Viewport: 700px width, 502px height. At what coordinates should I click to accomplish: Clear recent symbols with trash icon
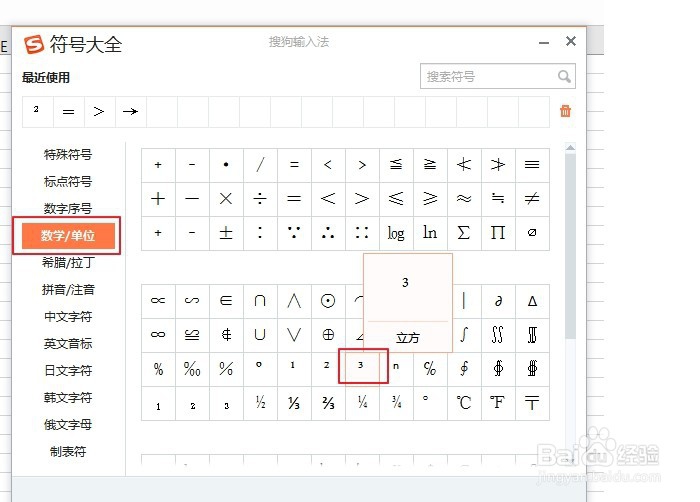coord(565,111)
